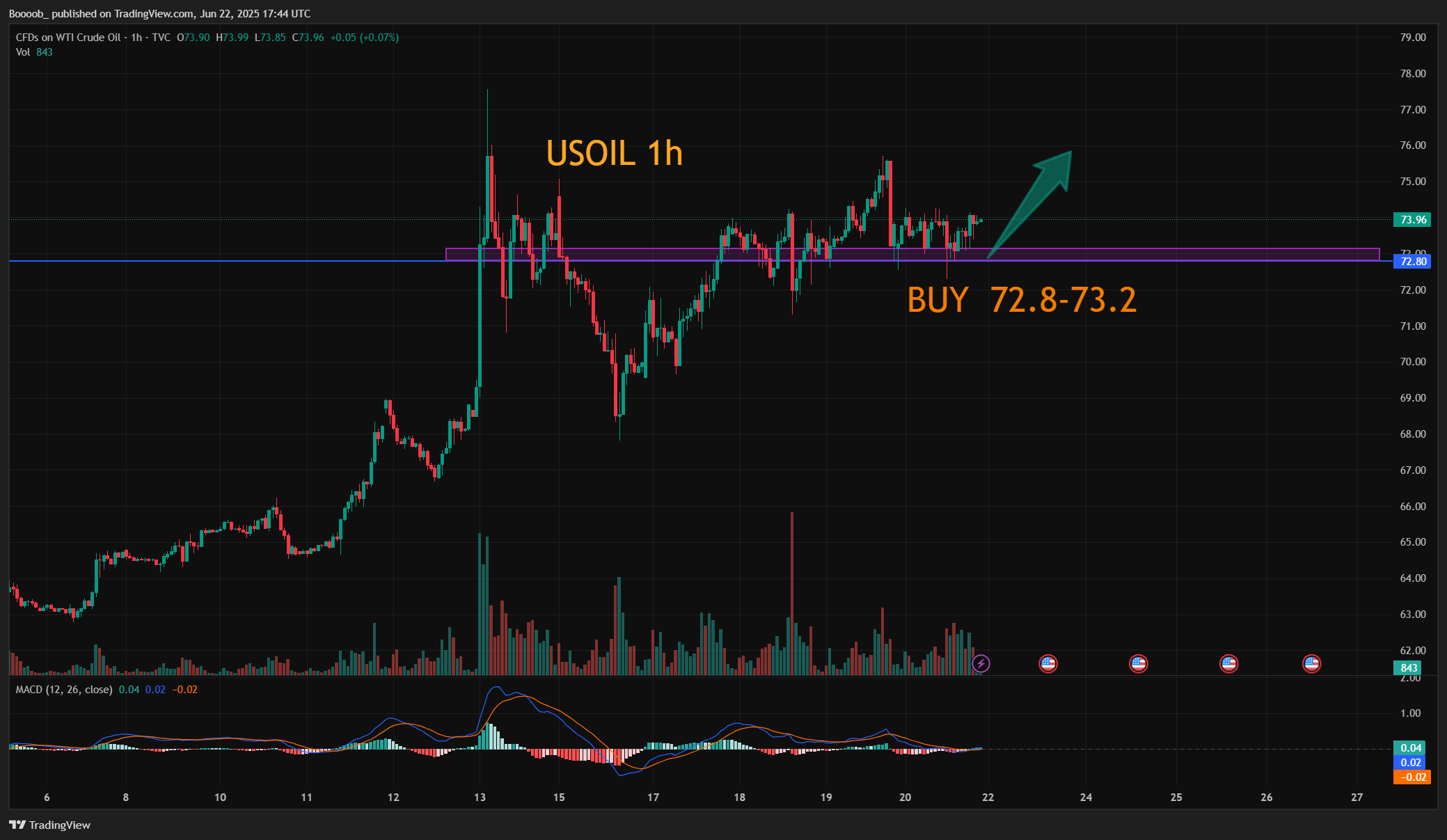Click date label 22 on time axis
Viewport: 1447px width, 840px height.
(x=988, y=798)
